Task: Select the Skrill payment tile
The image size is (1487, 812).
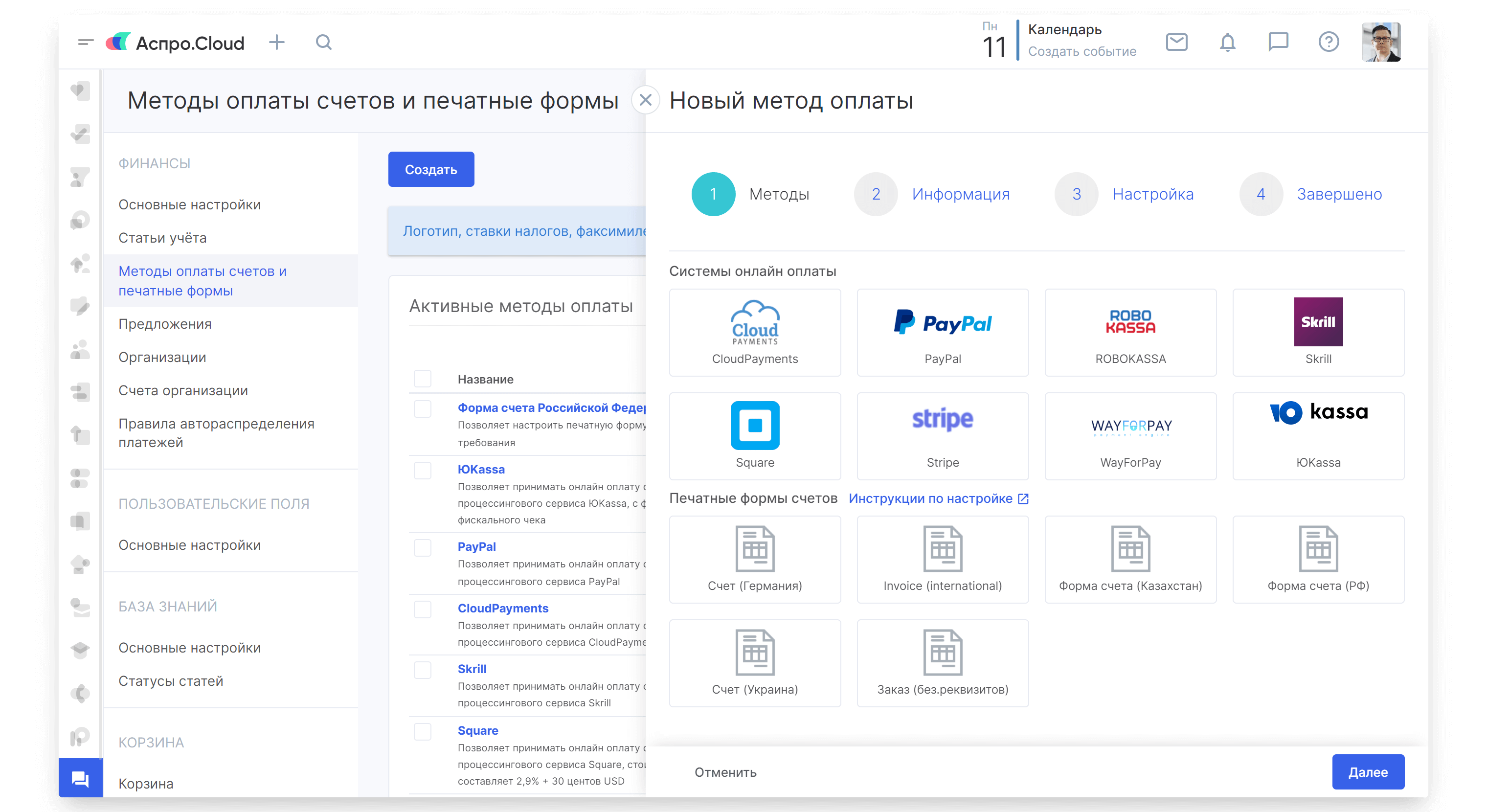Action: [1318, 333]
